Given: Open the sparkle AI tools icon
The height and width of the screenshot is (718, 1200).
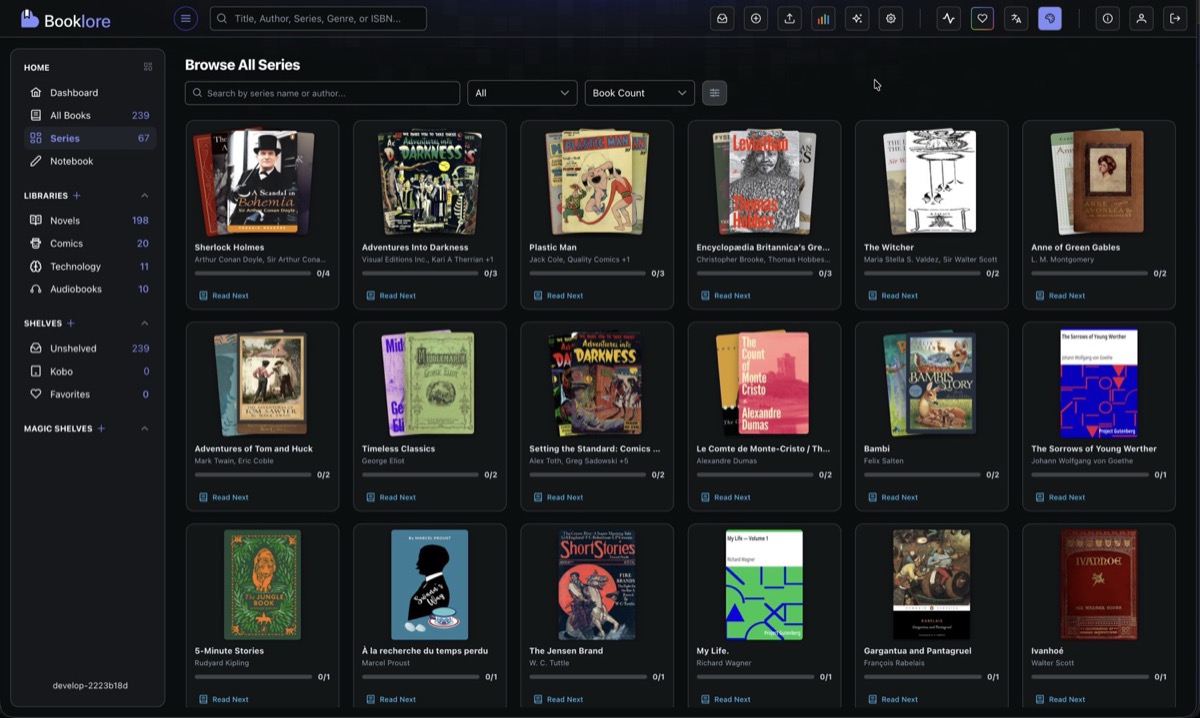Looking at the screenshot, I should click(856, 18).
